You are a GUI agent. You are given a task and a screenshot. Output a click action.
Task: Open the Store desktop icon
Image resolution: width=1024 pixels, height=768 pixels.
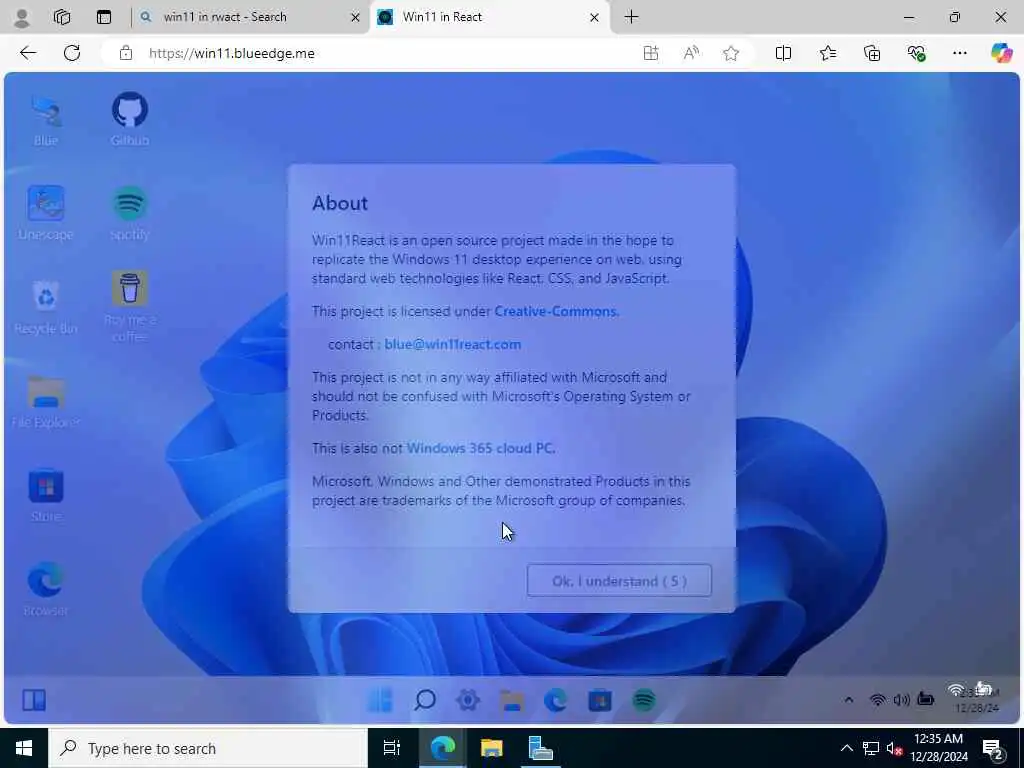[46, 495]
